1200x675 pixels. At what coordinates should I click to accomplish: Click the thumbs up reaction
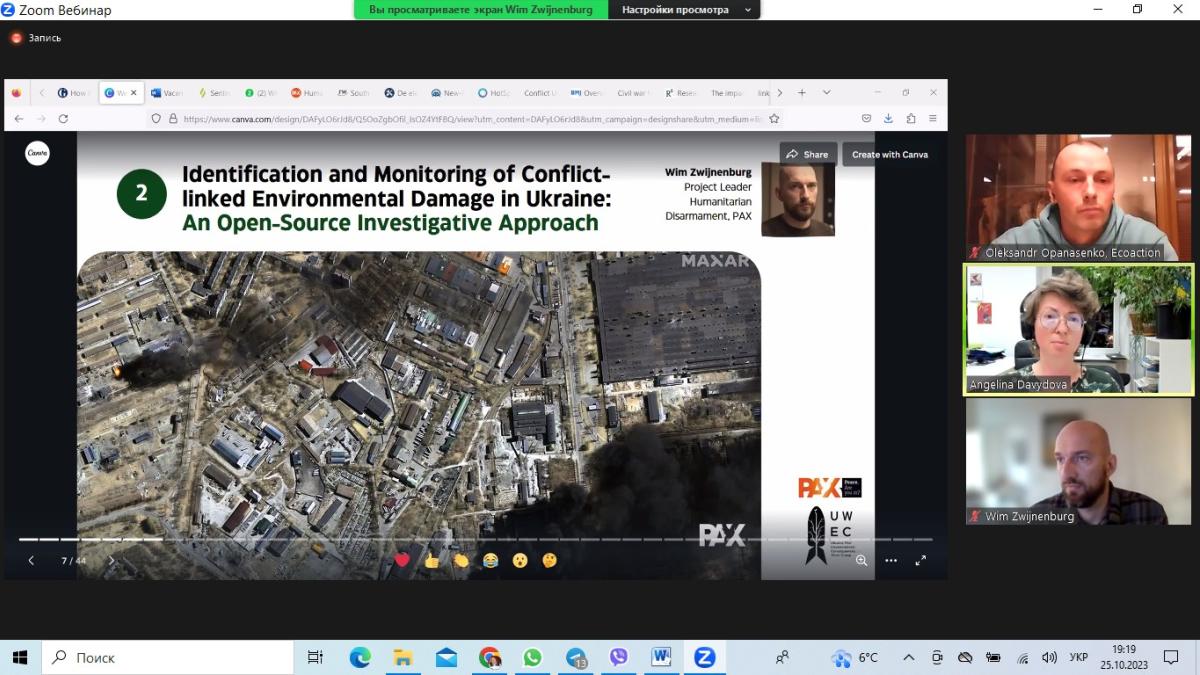(x=432, y=561)
